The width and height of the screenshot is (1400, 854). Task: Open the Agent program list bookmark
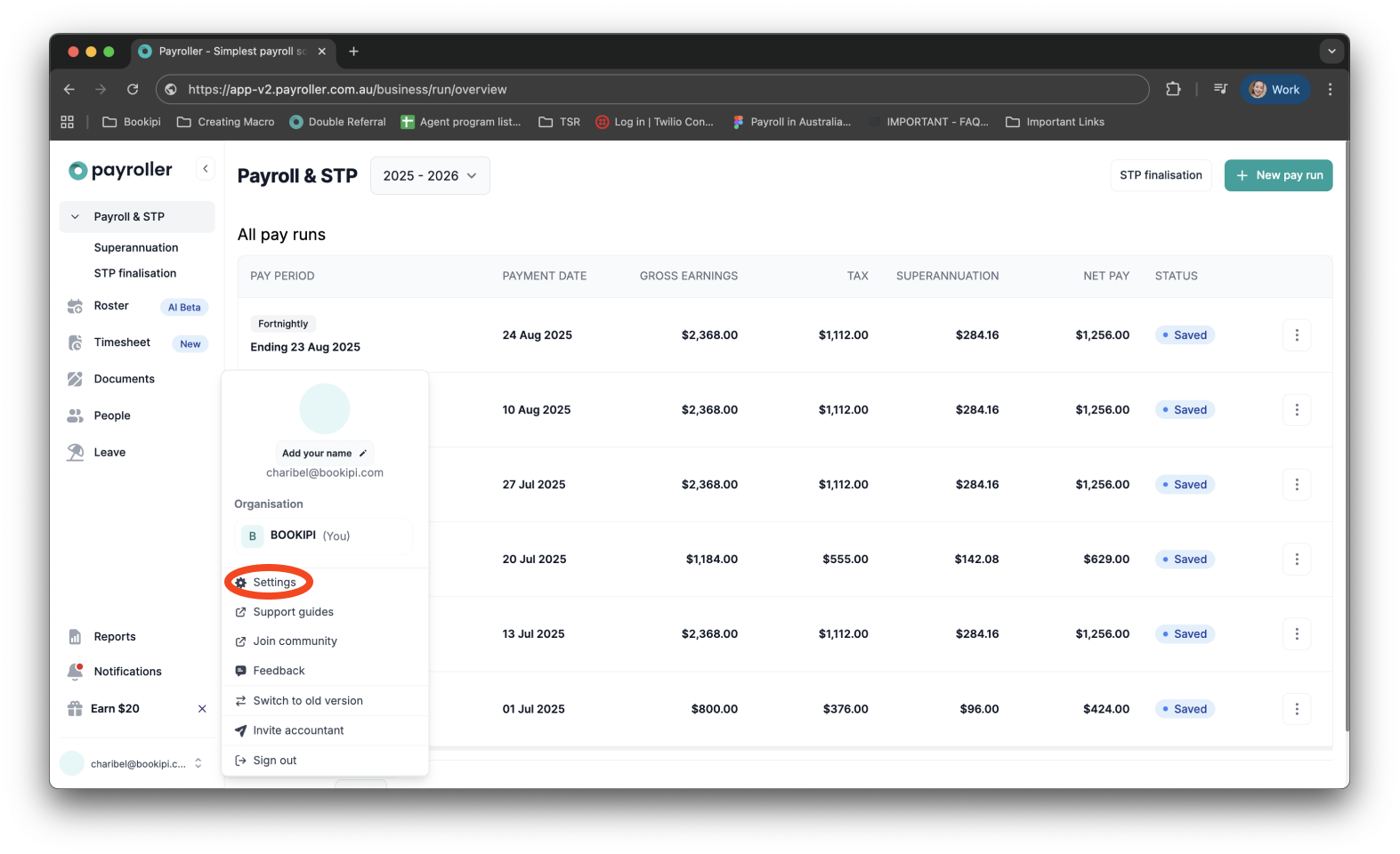pyautogui.click(x=460, y=122)
